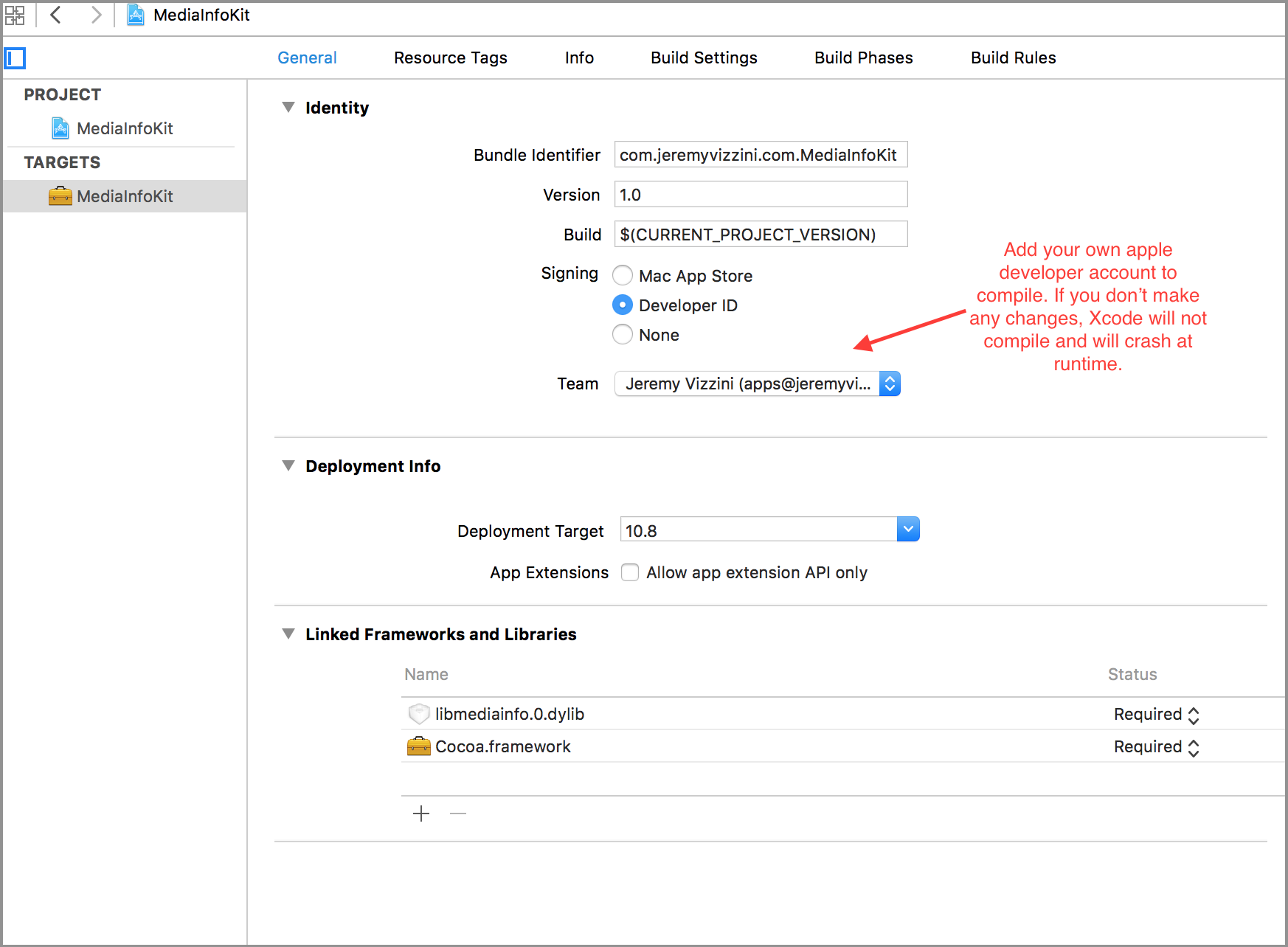Click the Version field
This screenshot has width=1288, height=947.
point(761,195)
